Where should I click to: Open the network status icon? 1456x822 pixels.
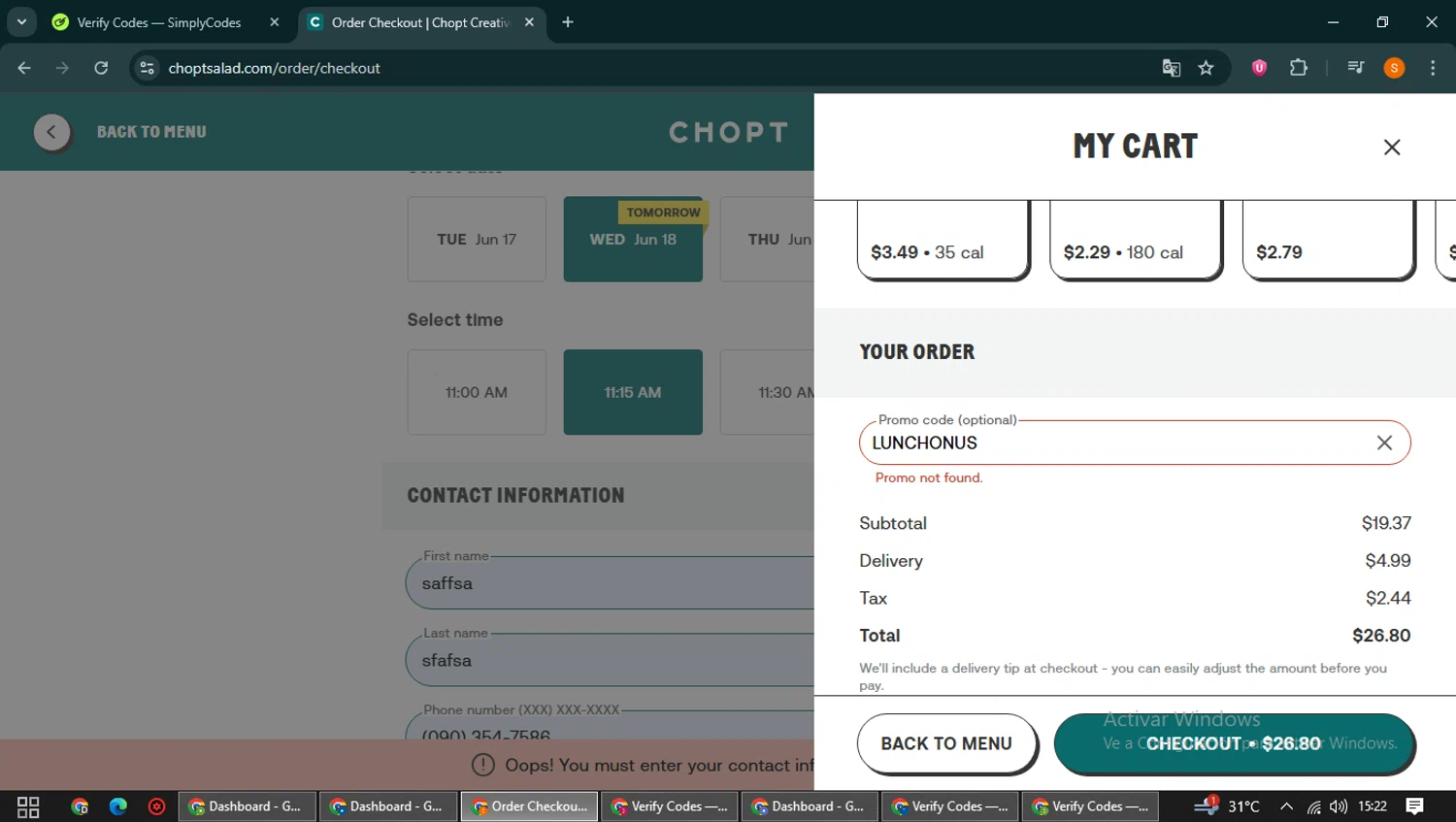tap(1313, 806)
